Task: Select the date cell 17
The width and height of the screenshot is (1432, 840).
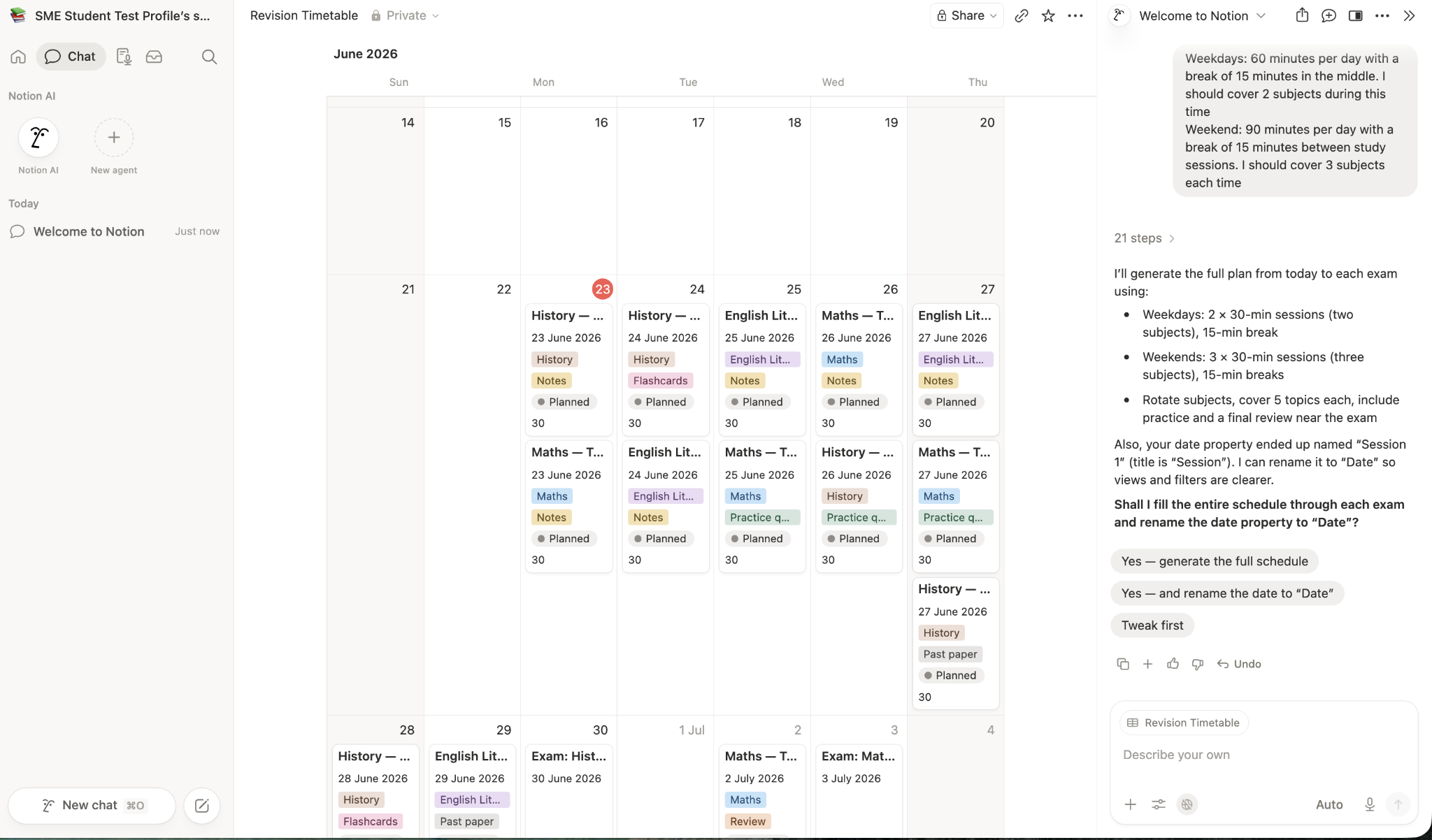Action: 665,190
